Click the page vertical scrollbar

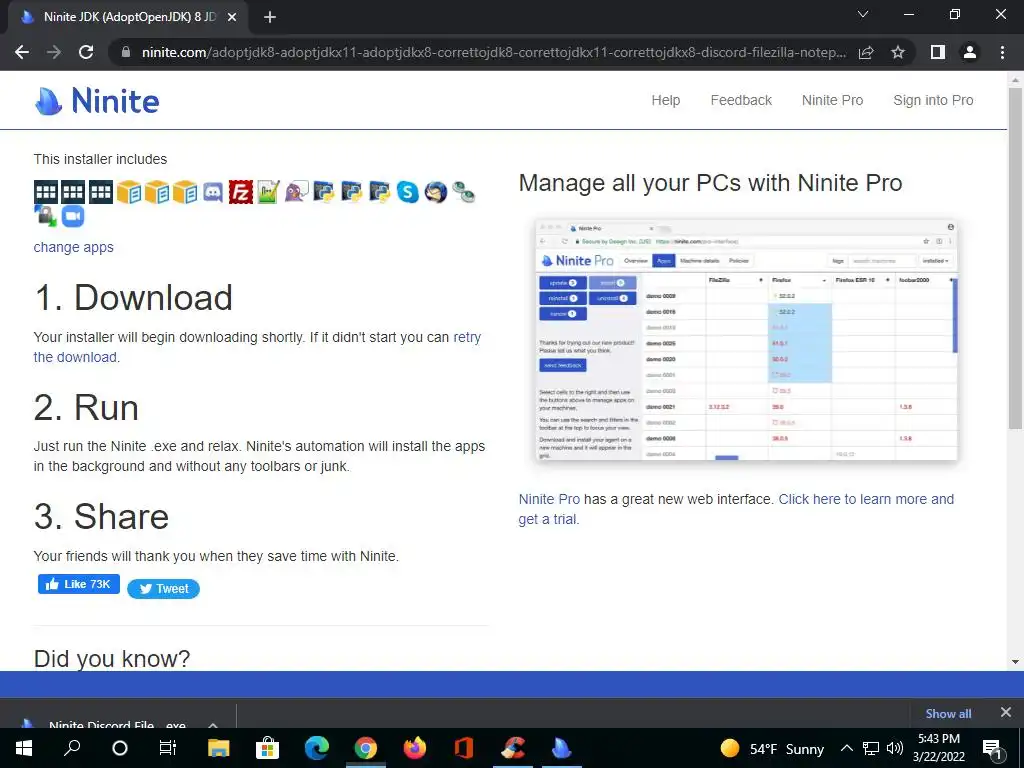1015,259
